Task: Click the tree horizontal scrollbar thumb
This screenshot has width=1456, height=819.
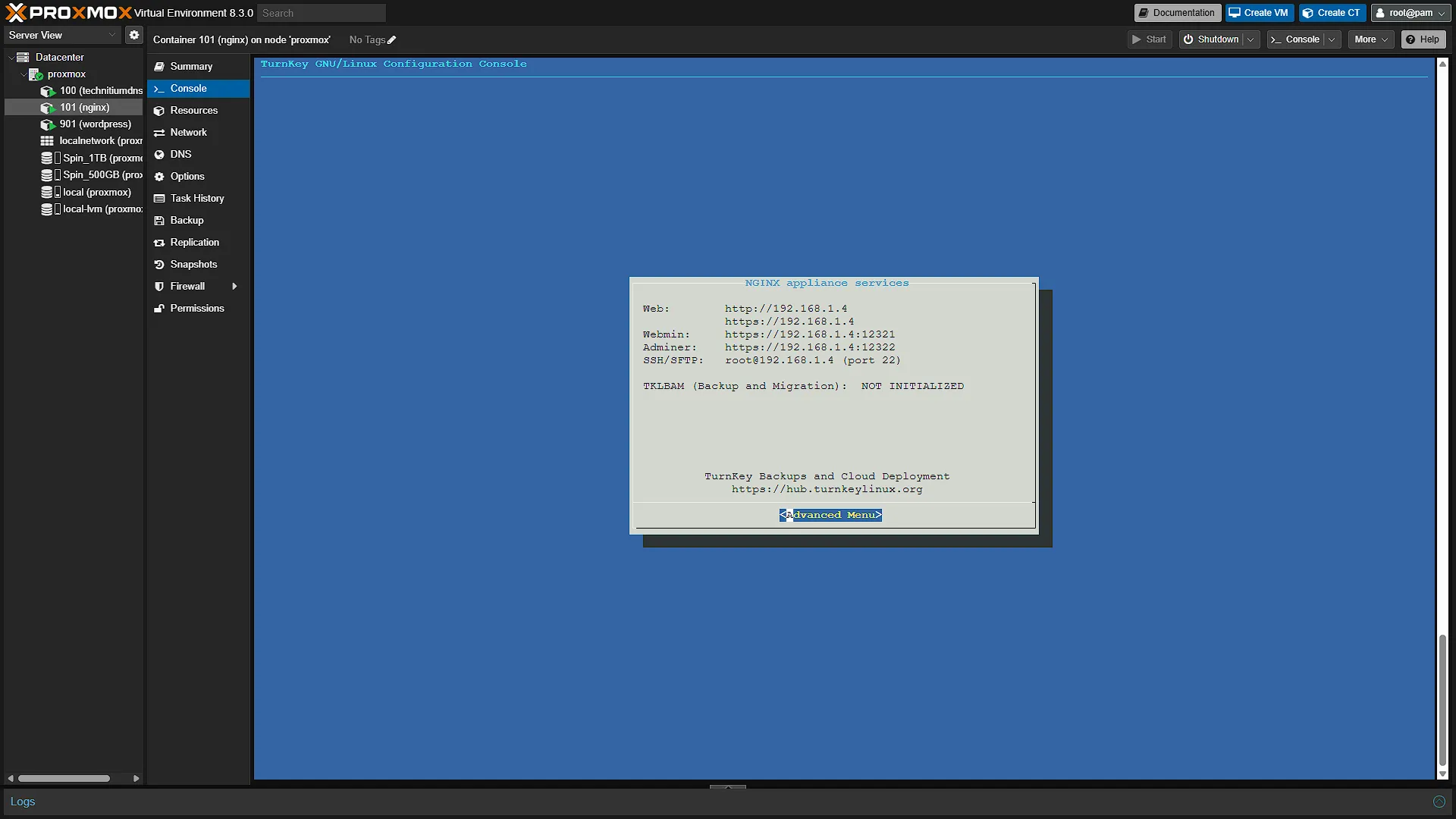Action: 64,778
